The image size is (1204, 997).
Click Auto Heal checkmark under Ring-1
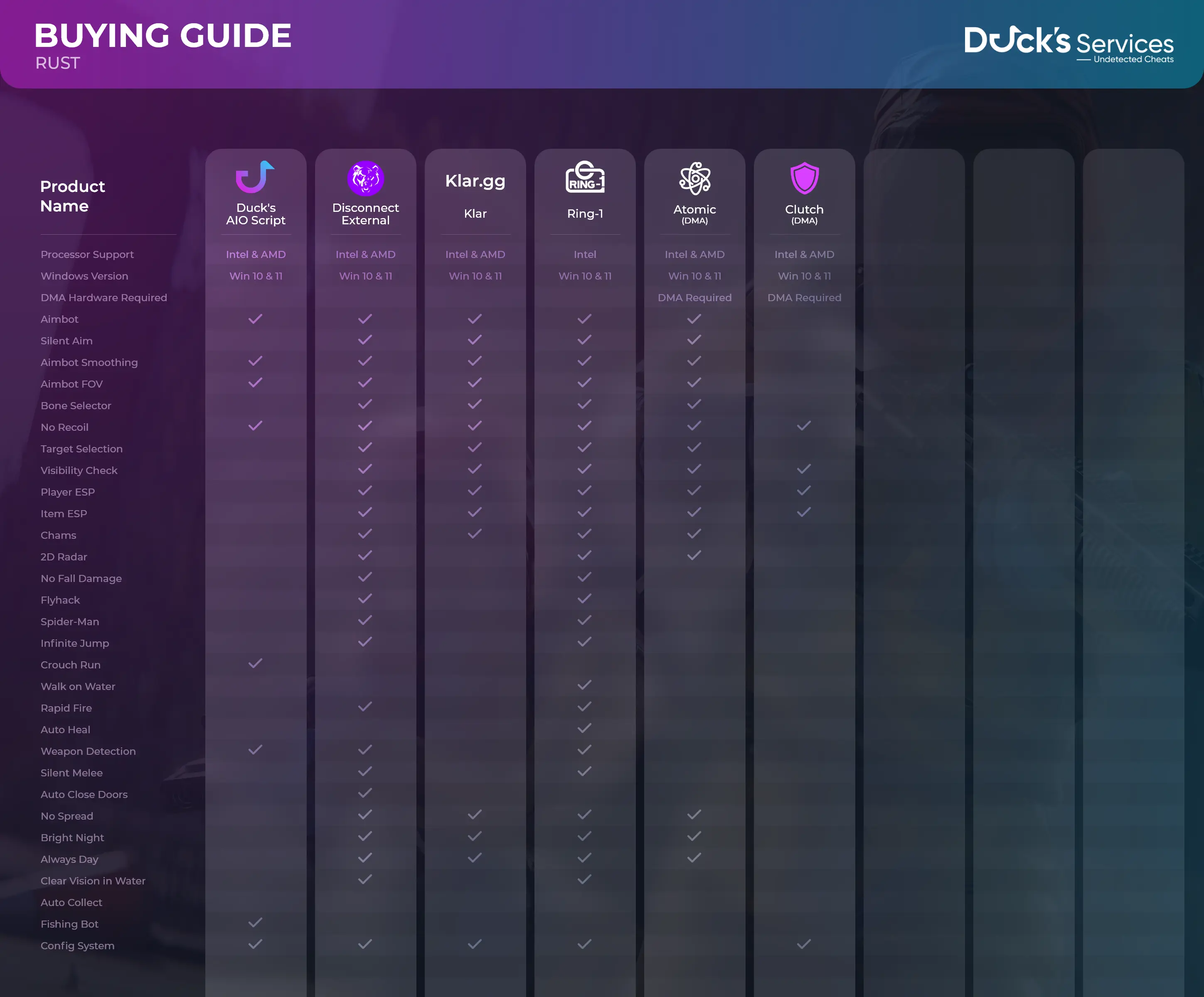coord(584,728)
